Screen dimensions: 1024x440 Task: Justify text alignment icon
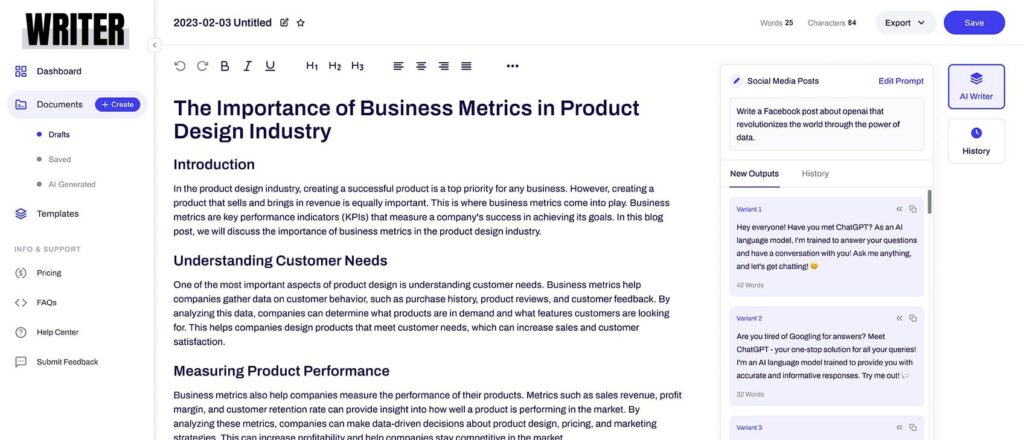(x=466, y=66)
